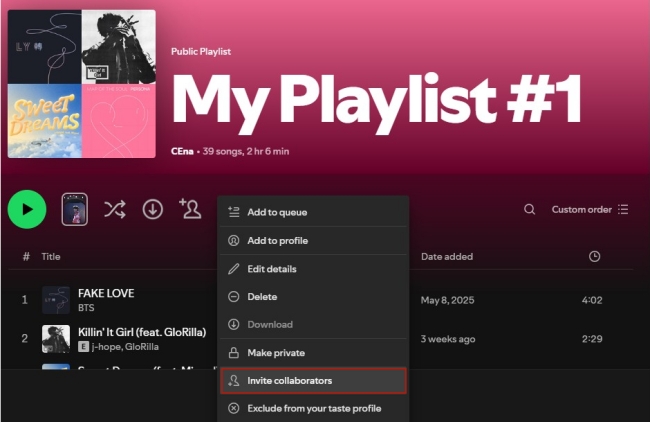The image size is (650, 422).
Task: Click the Public Playlist label
Action: pos(201,52)
